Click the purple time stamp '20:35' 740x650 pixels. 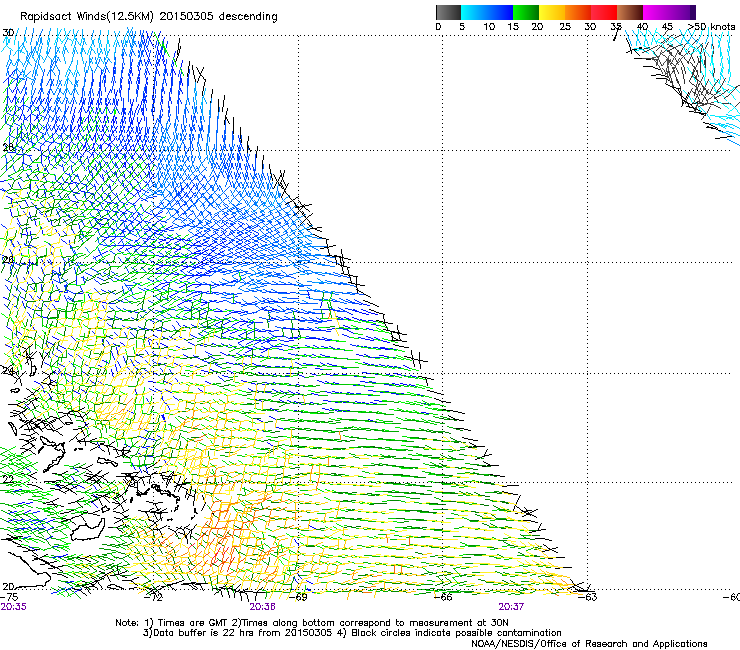click(13, 607)
